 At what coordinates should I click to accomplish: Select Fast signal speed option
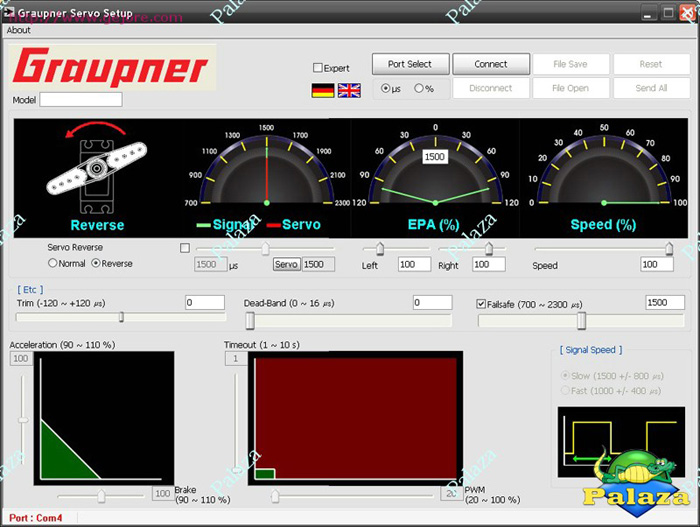click(565, 390)
